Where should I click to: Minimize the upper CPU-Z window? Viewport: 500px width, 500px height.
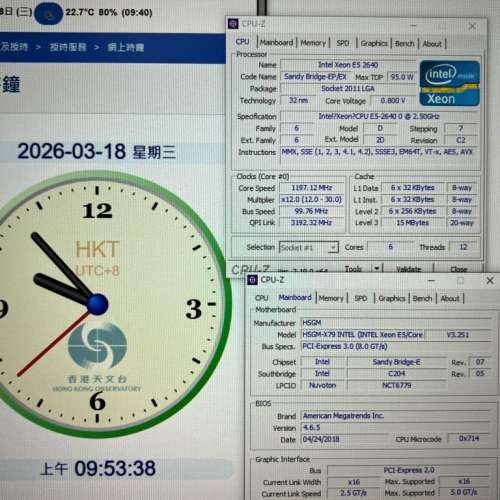click(413, 26)
